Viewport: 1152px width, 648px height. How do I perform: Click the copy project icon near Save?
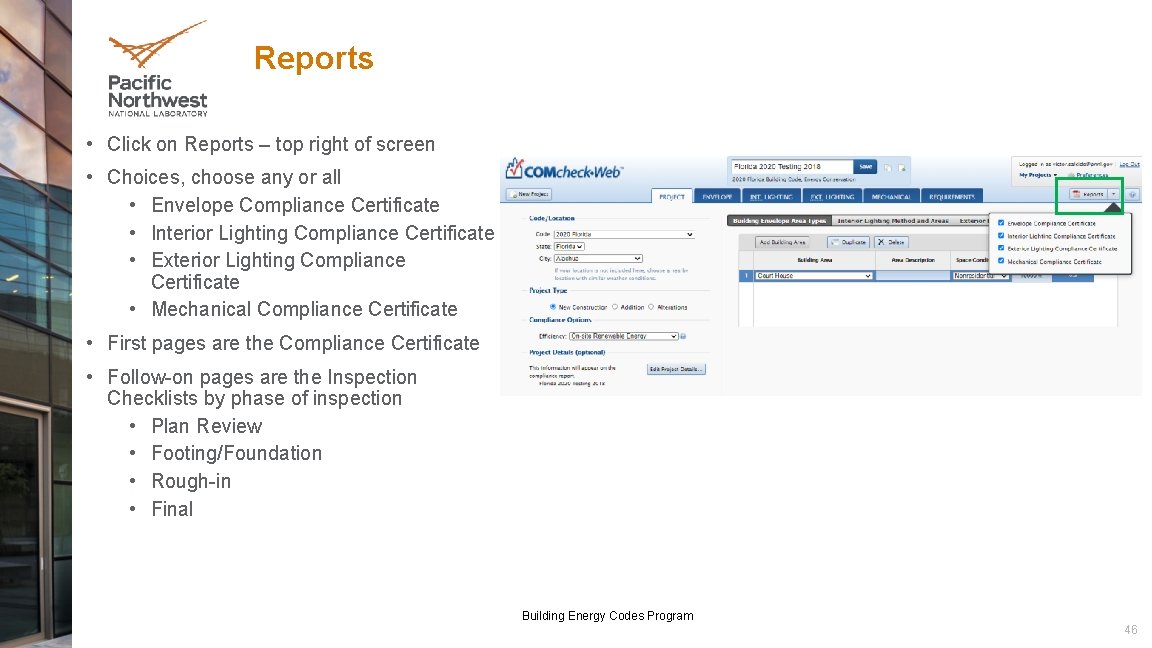point(886,166)
